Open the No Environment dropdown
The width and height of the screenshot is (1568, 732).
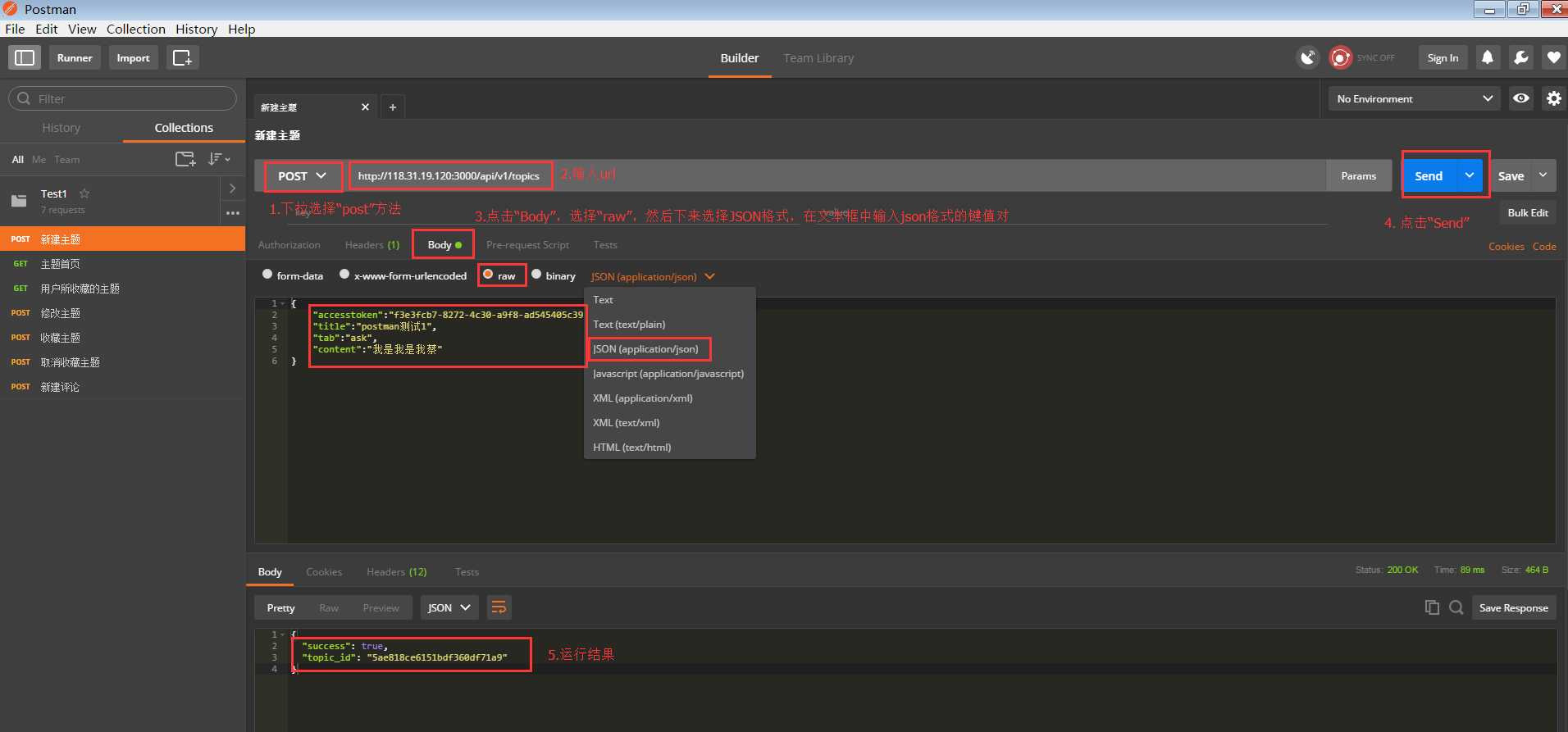[x=1415, y=98]
